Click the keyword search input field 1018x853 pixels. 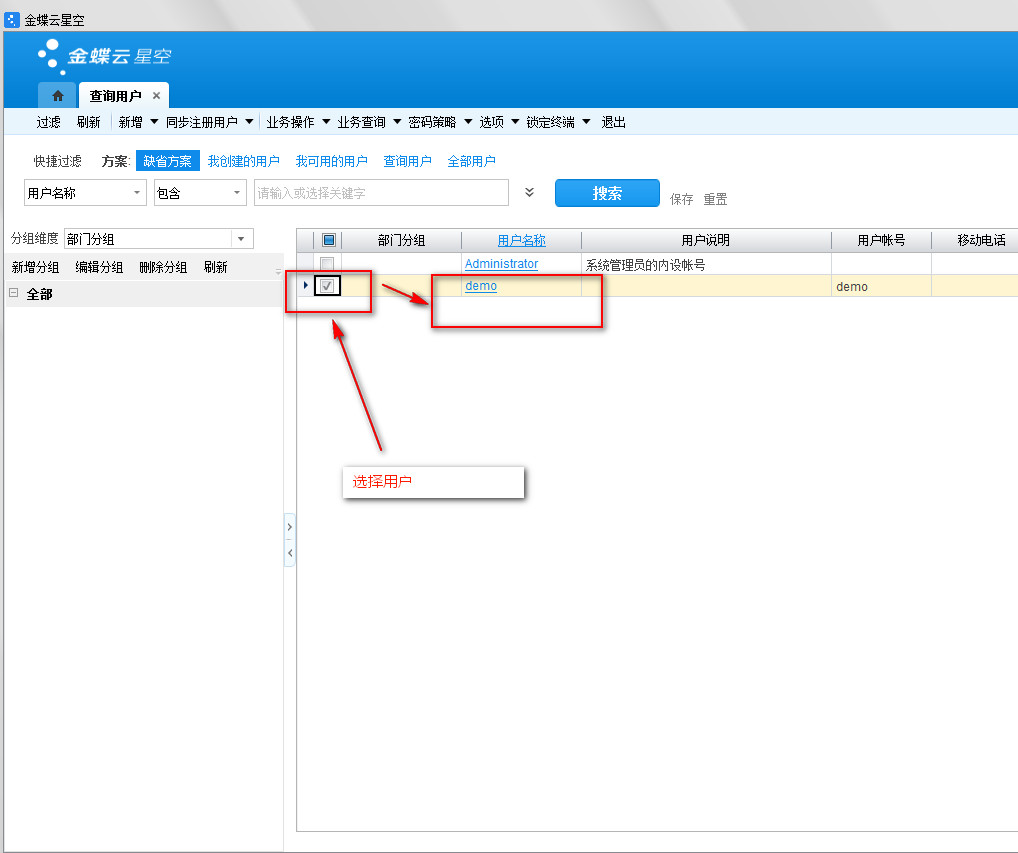(380, 193)
